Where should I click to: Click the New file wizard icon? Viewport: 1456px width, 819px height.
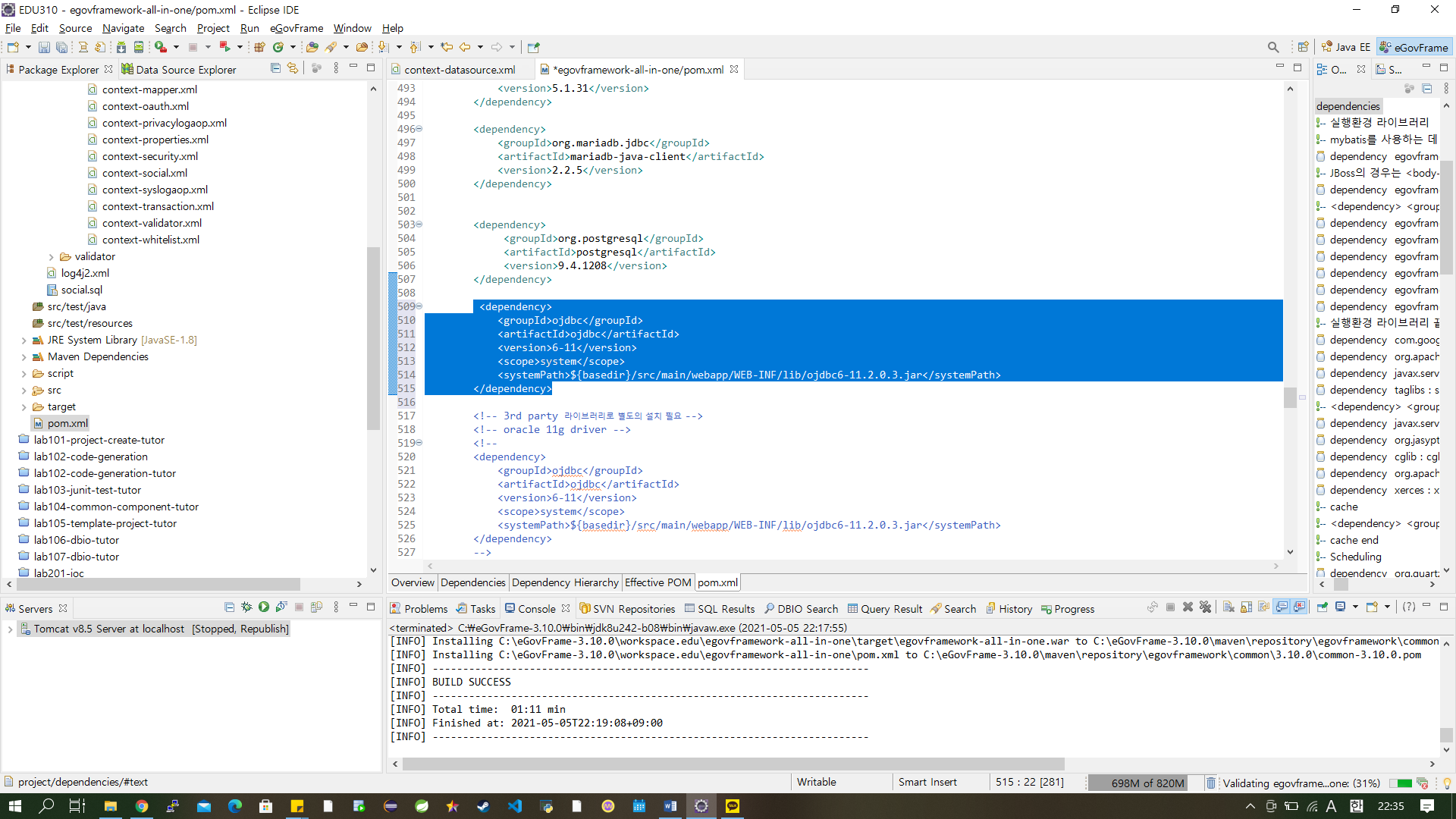pyautogui.click(x=13, y=47)
